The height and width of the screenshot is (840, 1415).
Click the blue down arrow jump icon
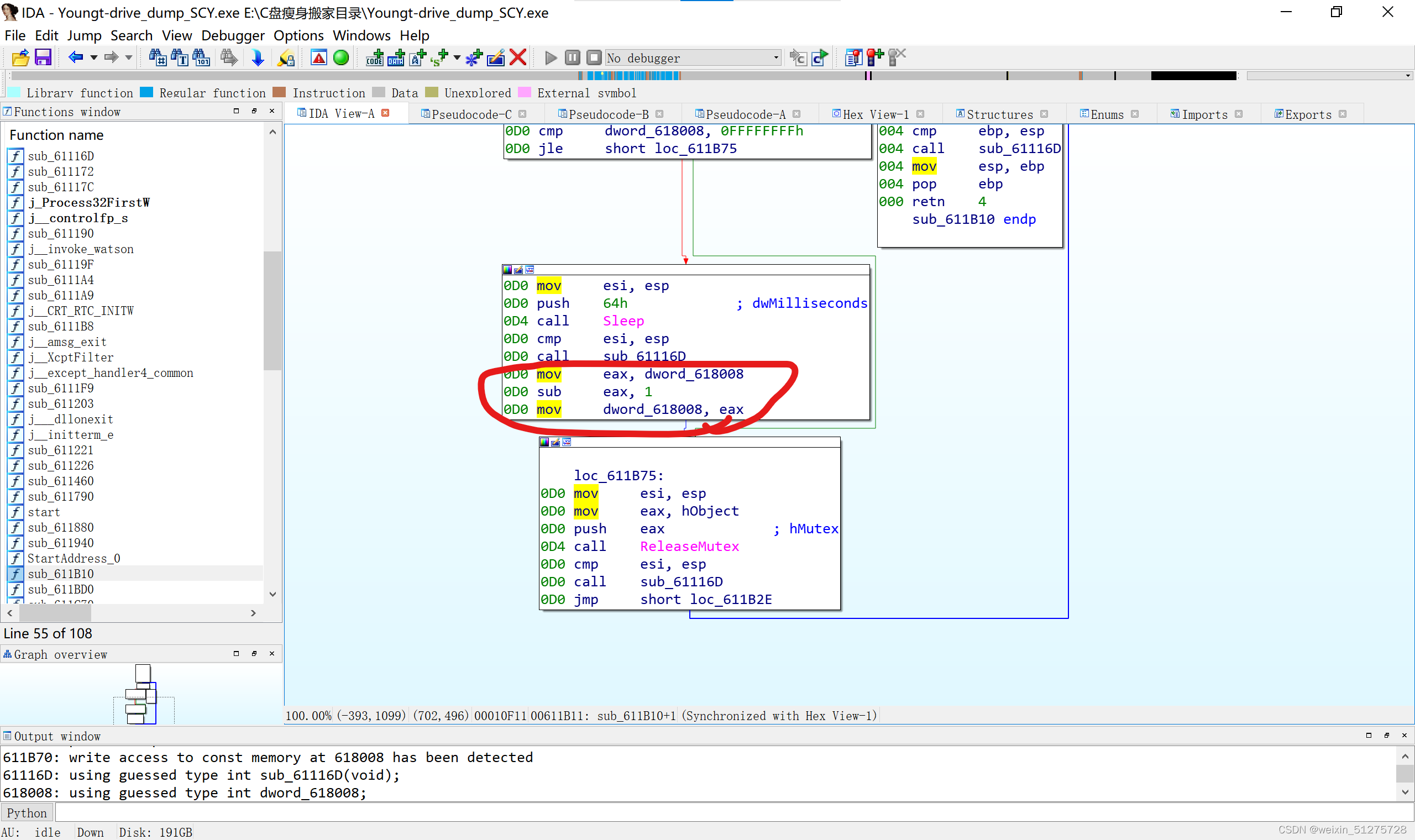coord(258,57)
